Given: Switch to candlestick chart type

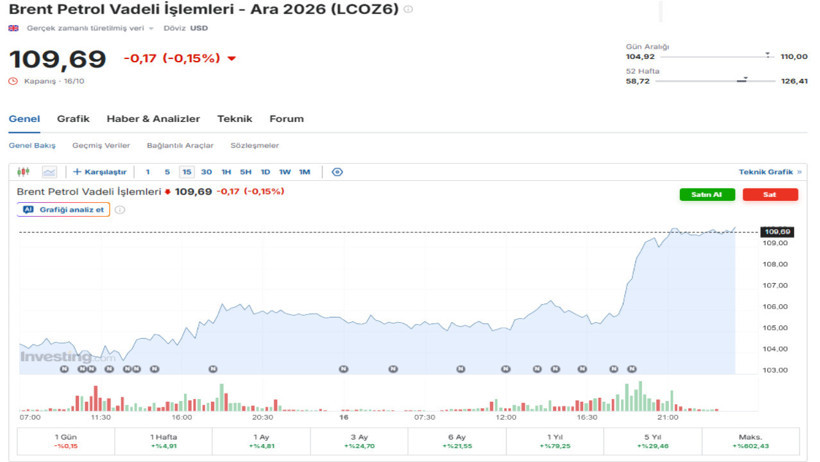Looking at the screenshot, I should click(23, 172).
